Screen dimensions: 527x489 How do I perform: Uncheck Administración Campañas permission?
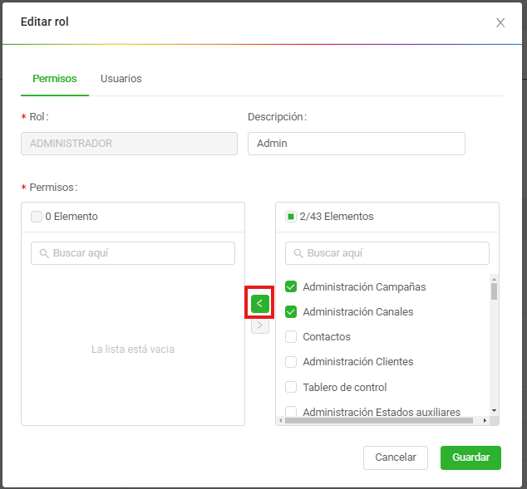pyautogui.click(x=291, y=287)
